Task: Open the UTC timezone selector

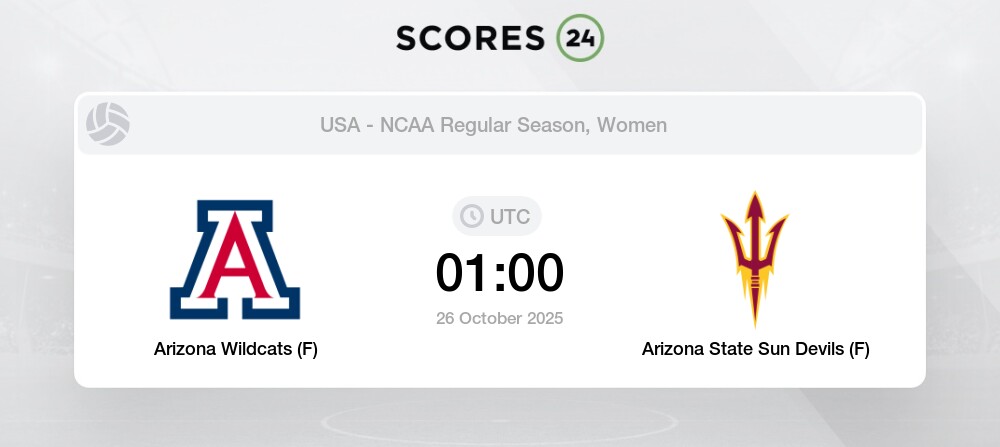Action: 498,216
